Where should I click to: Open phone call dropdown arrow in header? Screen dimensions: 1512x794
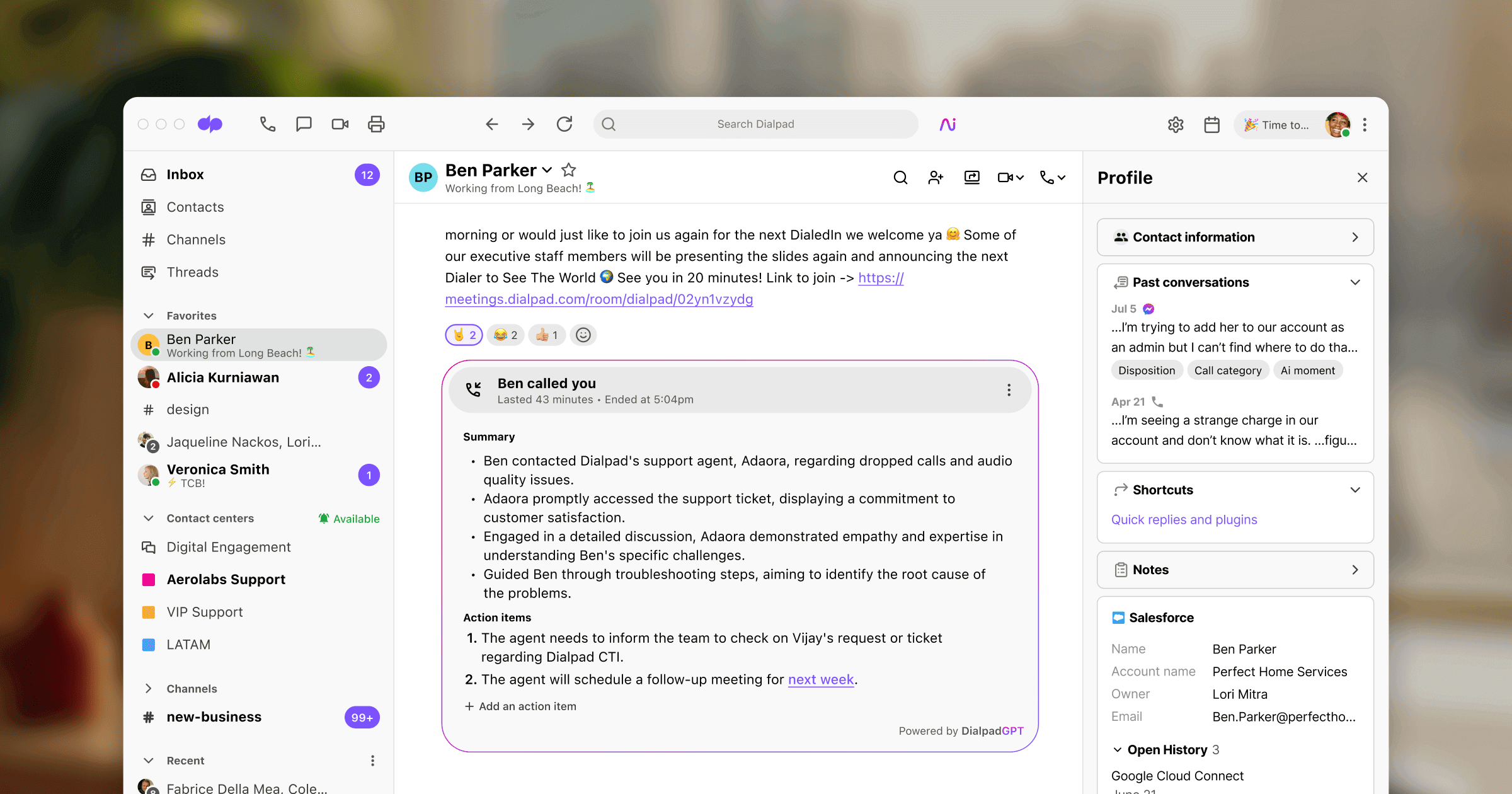[1062, 178]
